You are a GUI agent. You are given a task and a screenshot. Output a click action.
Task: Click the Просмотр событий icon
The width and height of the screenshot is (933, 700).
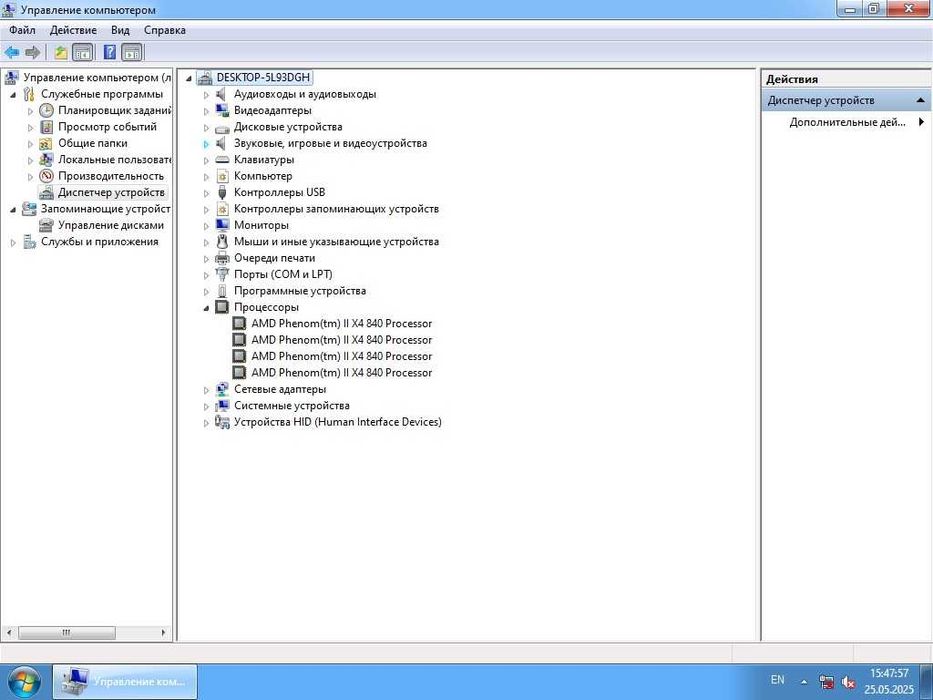46,127
